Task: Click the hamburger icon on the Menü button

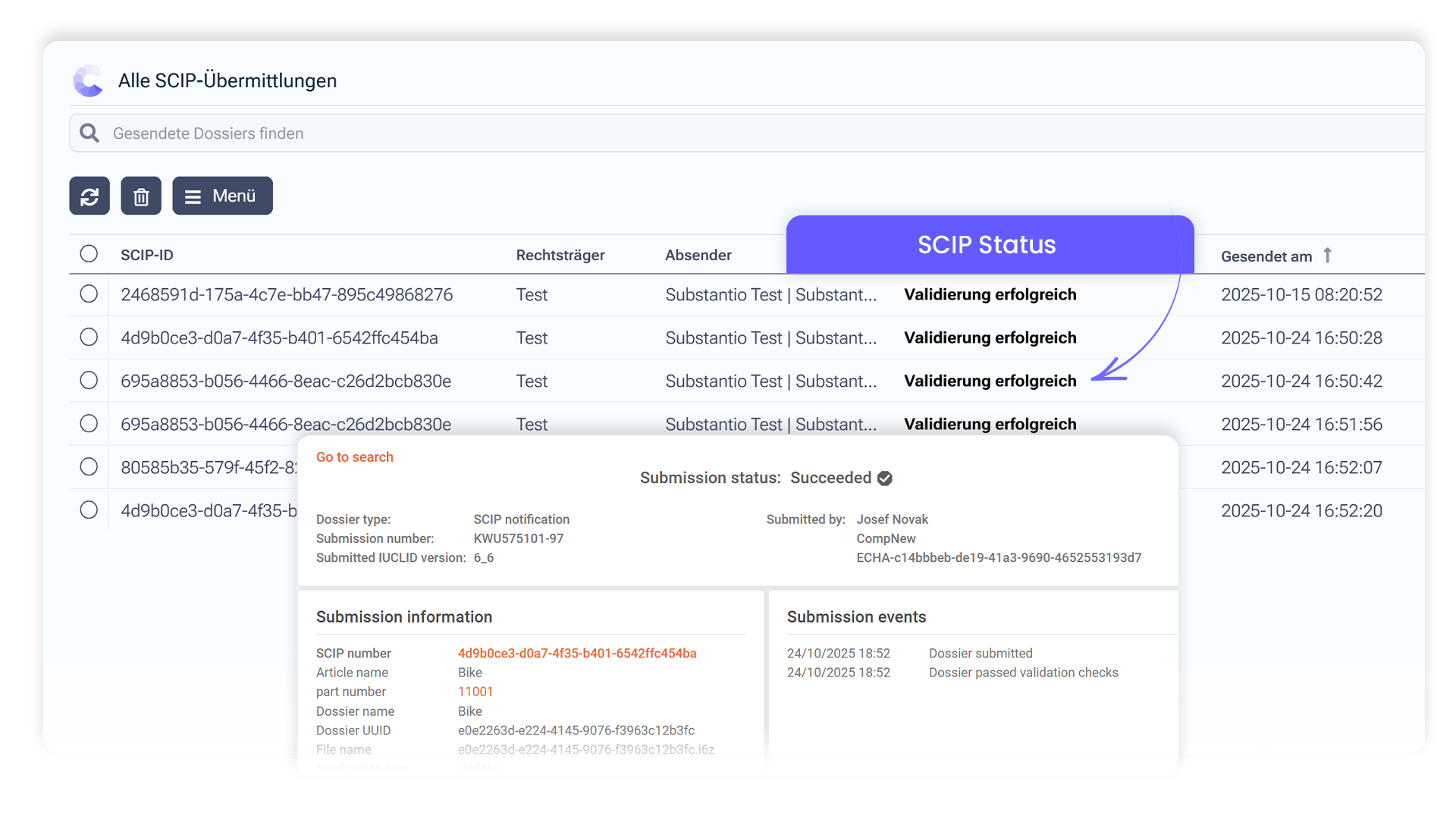Action: tap(194, 196)
